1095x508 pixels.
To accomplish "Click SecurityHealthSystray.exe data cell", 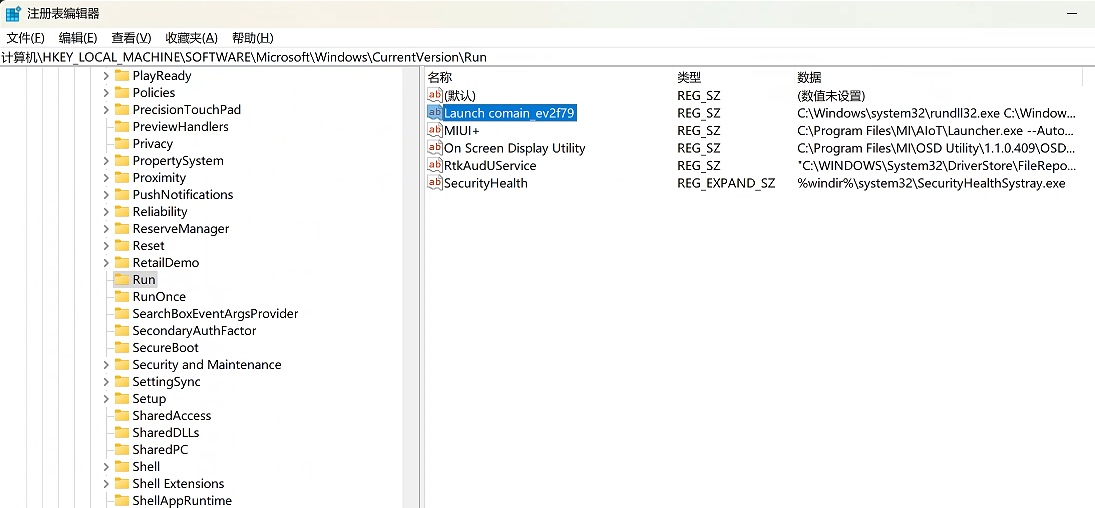I will (931, 183).
